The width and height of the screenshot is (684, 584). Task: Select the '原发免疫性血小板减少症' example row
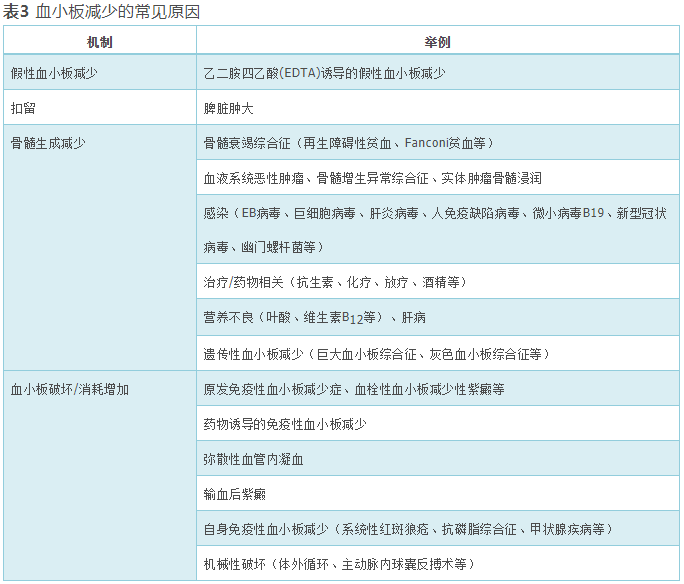point(354,389)
